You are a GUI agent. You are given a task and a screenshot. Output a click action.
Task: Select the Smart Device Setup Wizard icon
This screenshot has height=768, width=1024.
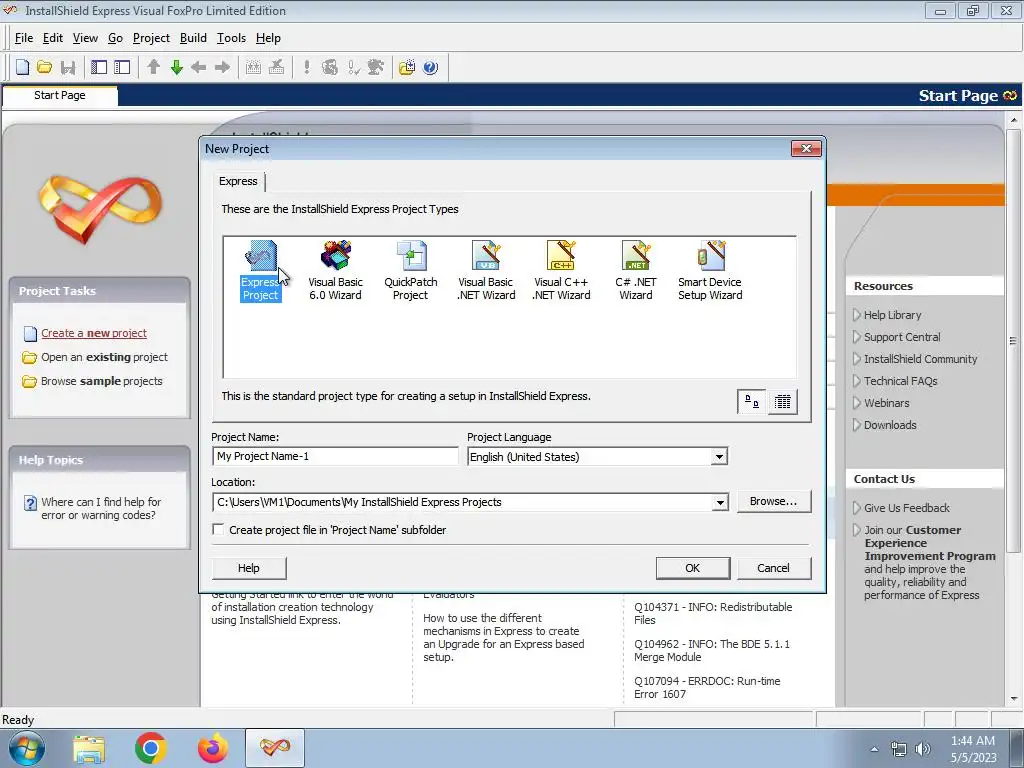point(711,270)
